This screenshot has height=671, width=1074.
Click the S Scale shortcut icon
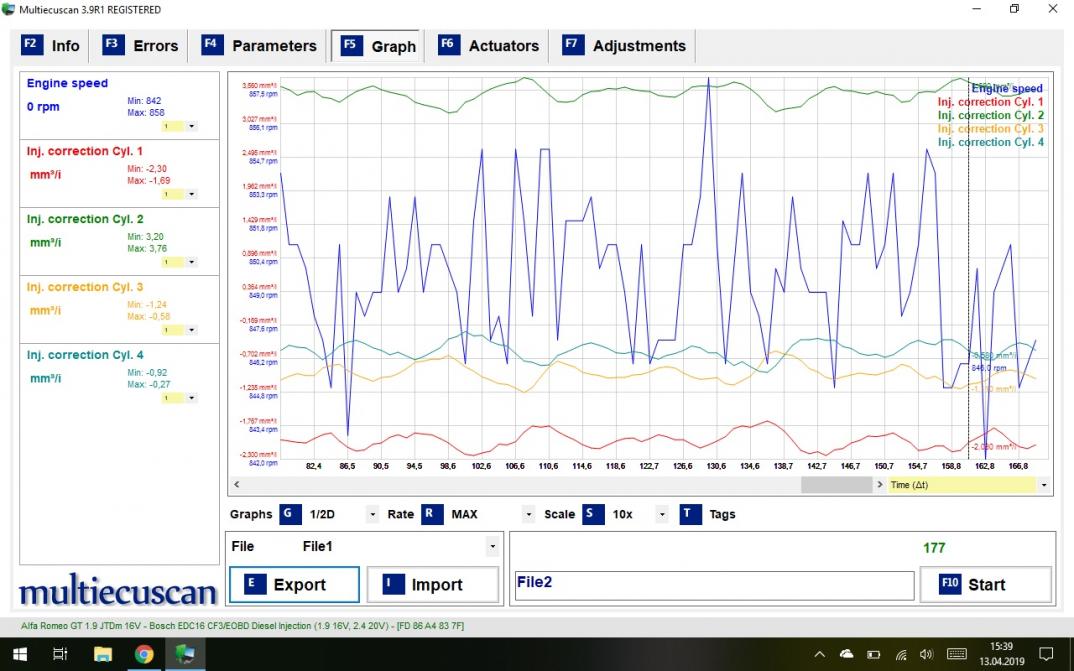(593, 514)
